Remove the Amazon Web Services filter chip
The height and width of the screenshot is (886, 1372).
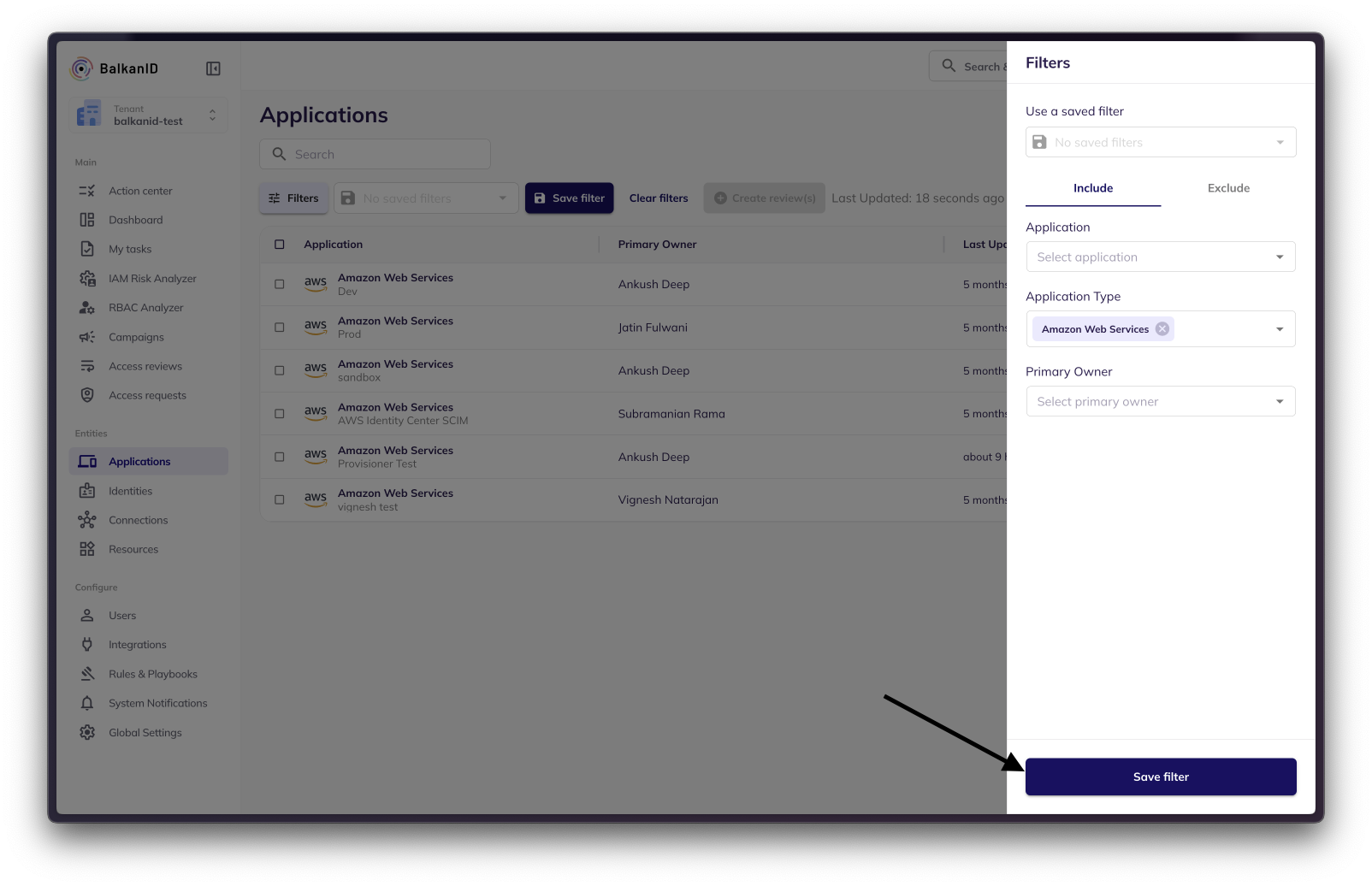(x=1162, y=329)
